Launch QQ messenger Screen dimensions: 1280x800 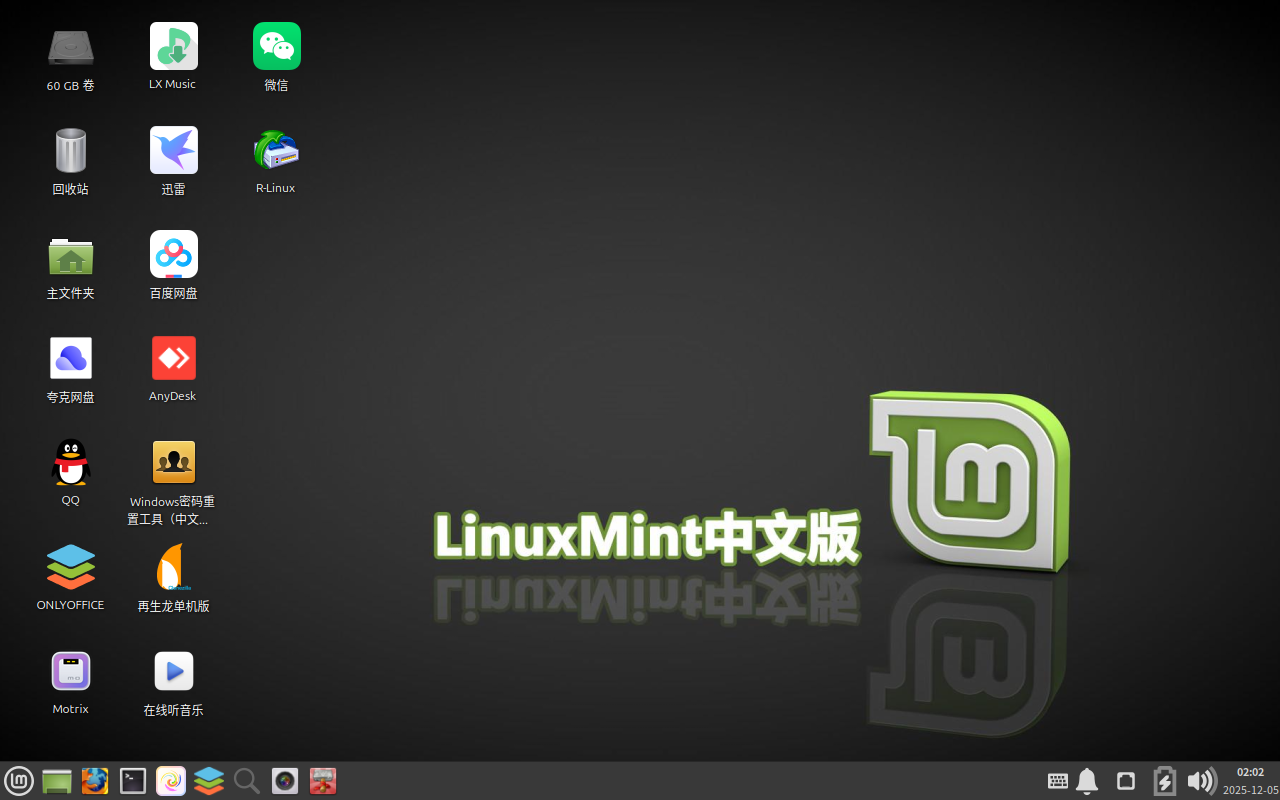[70, 462]
